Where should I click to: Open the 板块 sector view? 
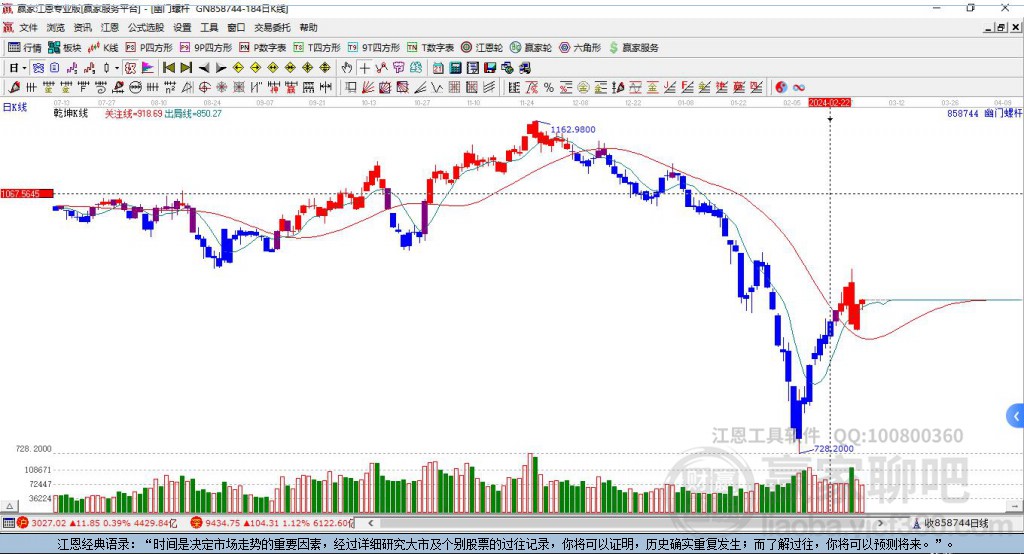point(65,48)
